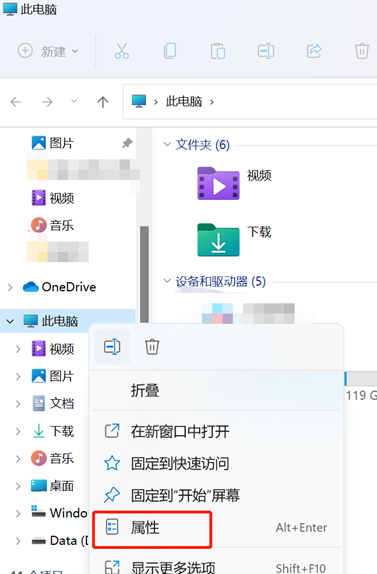Go up one folder level arrow
This screenshot has height=574, width=377.
tap(103, 102)
